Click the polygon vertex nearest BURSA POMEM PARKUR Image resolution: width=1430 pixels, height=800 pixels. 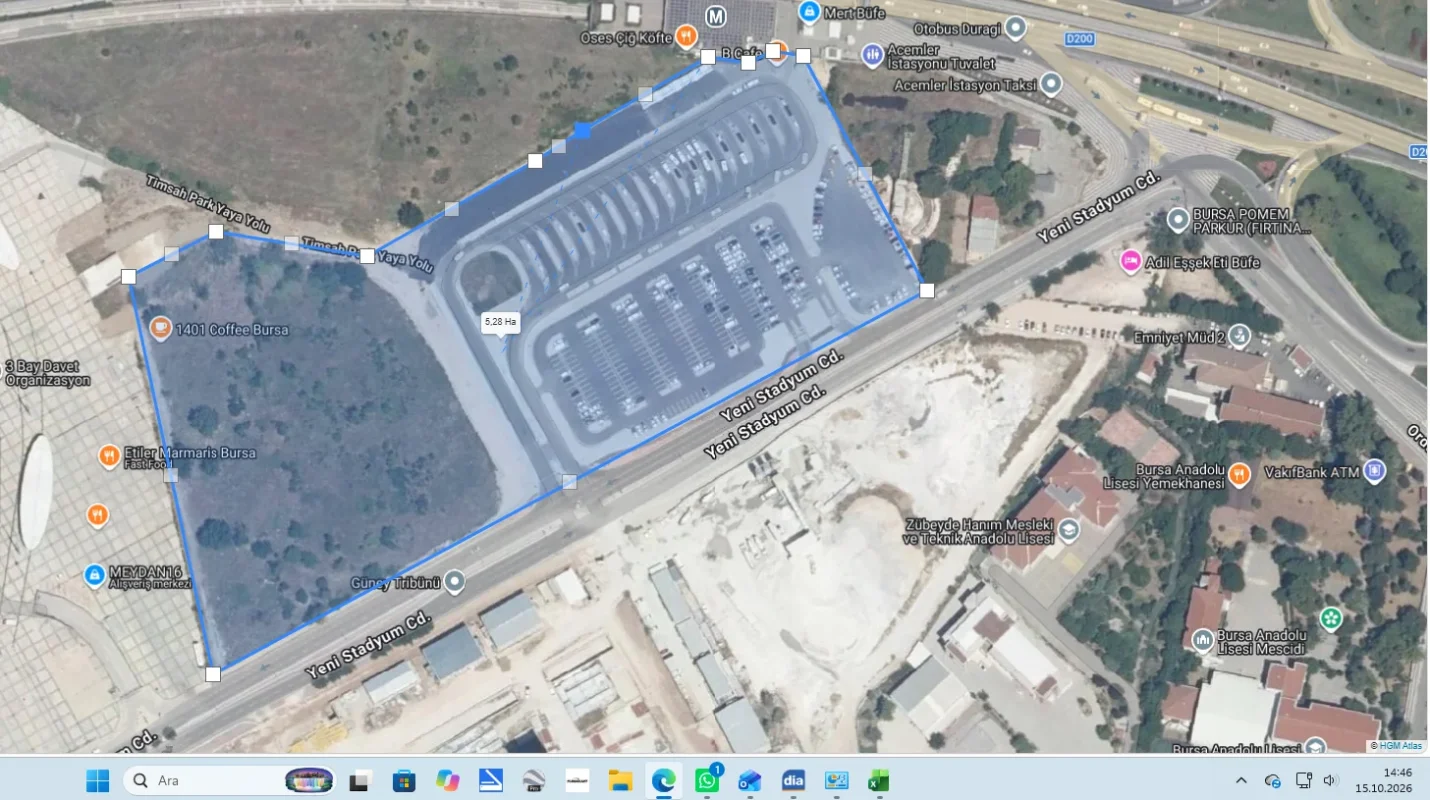[927, 290]
